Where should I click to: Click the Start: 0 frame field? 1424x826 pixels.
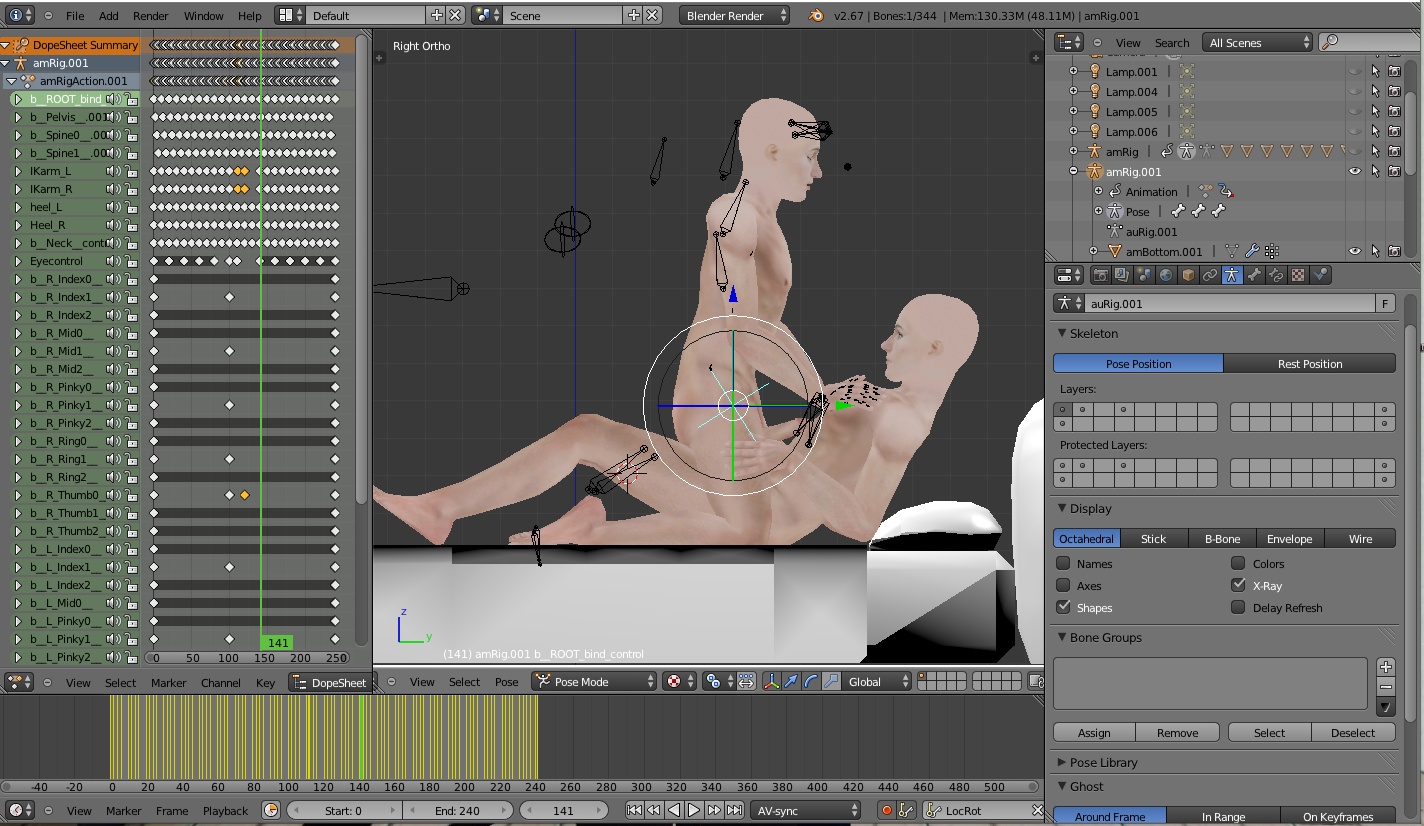343,810
